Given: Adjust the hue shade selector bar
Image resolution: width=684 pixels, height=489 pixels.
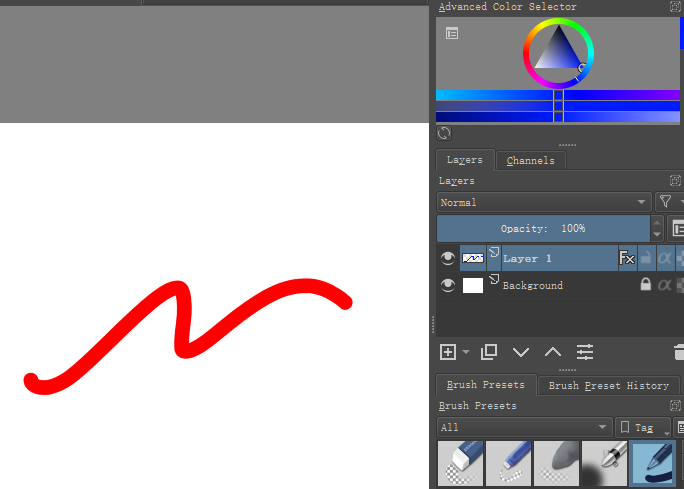Looking at the screenshot, I should click(x=558, y=95).
